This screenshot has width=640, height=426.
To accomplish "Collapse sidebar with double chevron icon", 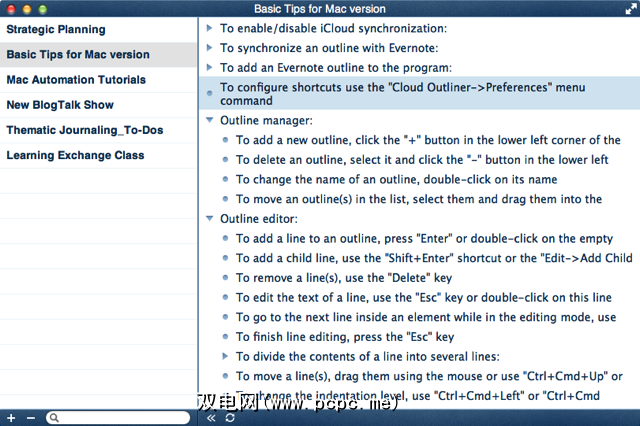I will pos(211,418).
